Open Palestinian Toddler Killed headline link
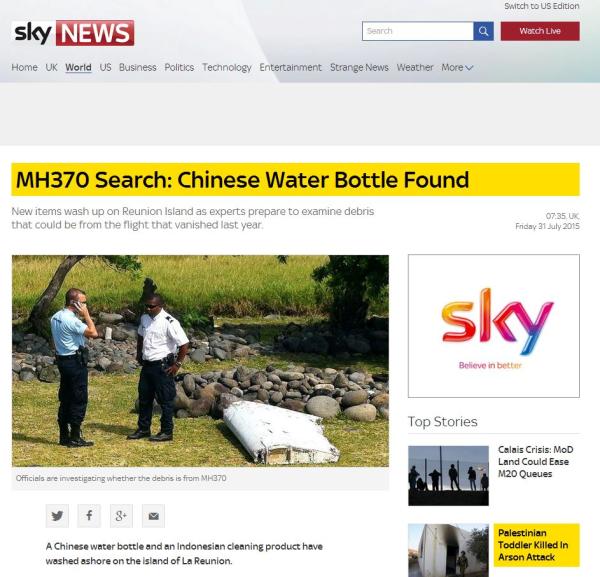 pos(533,545)
